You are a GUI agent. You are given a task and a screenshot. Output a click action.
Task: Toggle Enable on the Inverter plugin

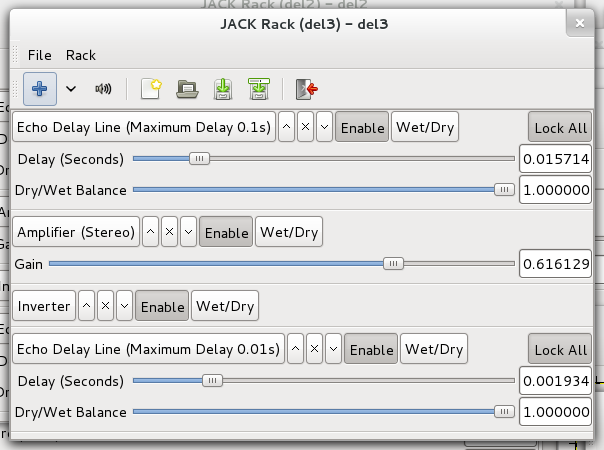[162, 306]
